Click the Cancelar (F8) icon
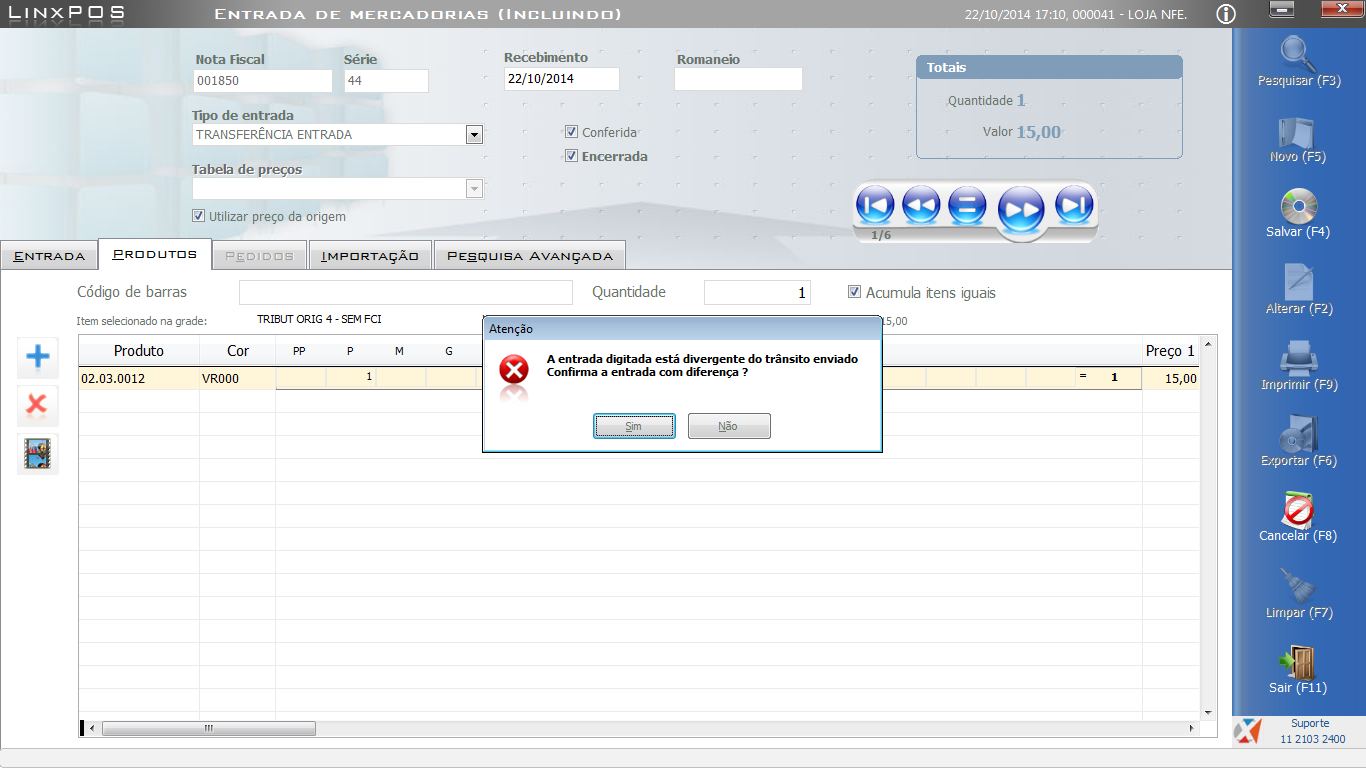This screenshot has width=1366, height=768. point(1298,510)
